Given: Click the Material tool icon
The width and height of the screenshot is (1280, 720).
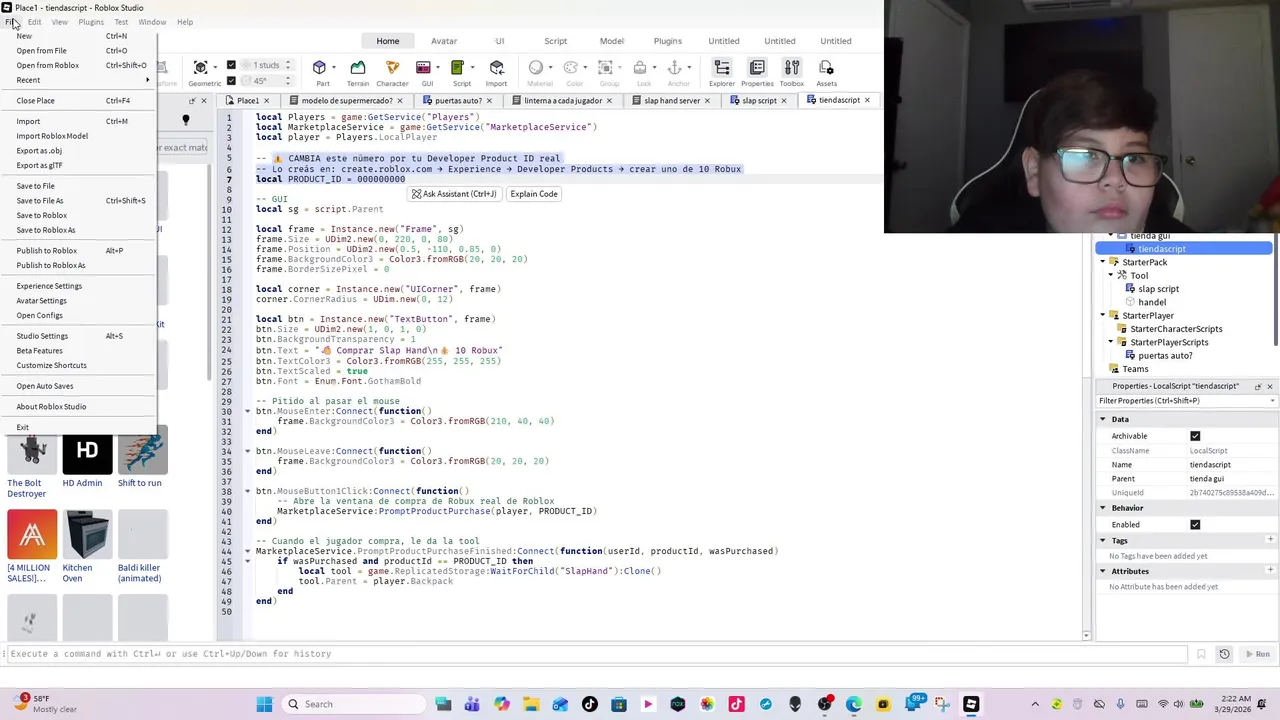Looking at the screenshot, I should point(536,68).
